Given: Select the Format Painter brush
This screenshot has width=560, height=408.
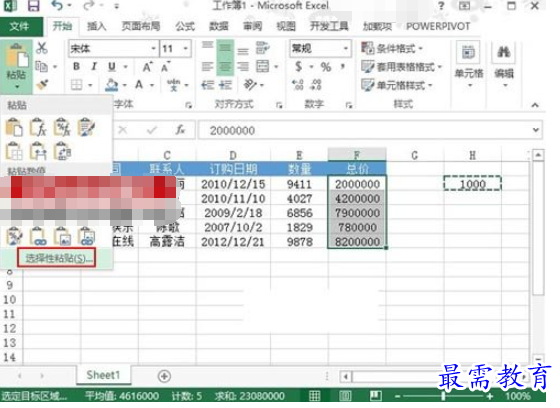Looking at the screenshot, I should click(42, 85).
